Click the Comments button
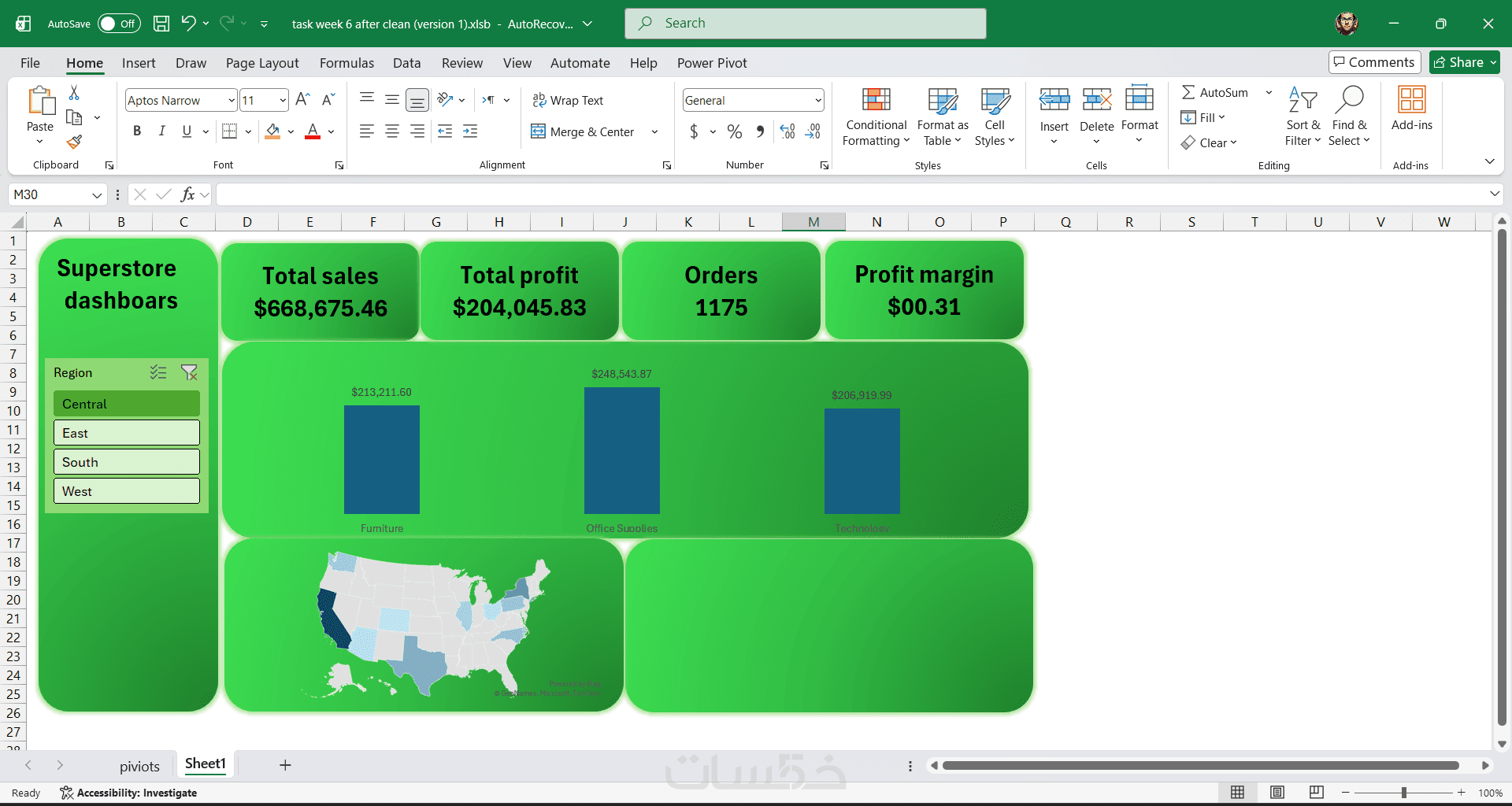The height and width of the screenshot is (806, 1512). click(x=1375, y=62)
